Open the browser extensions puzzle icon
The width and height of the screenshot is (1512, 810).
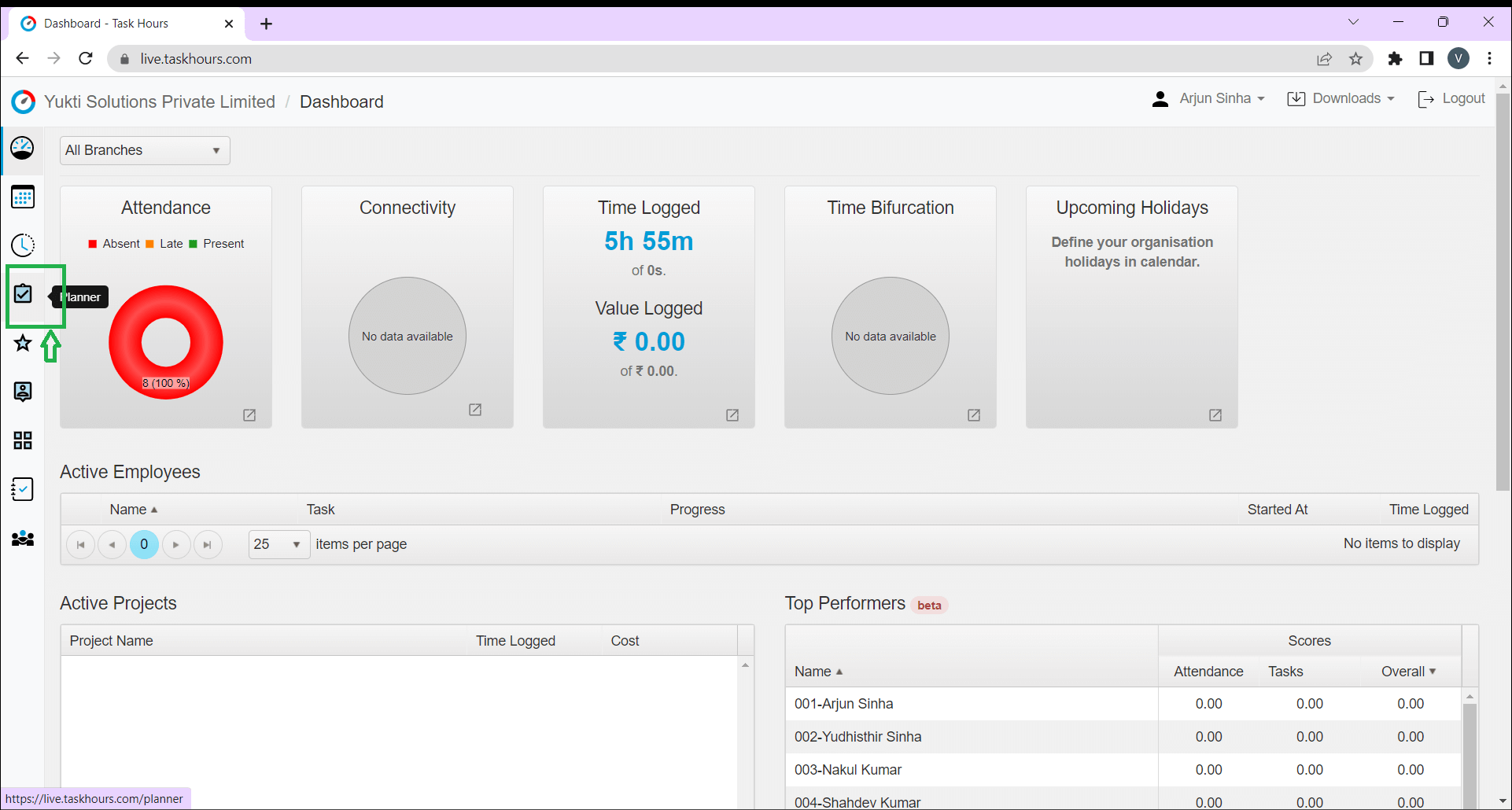click(1395, 58)
